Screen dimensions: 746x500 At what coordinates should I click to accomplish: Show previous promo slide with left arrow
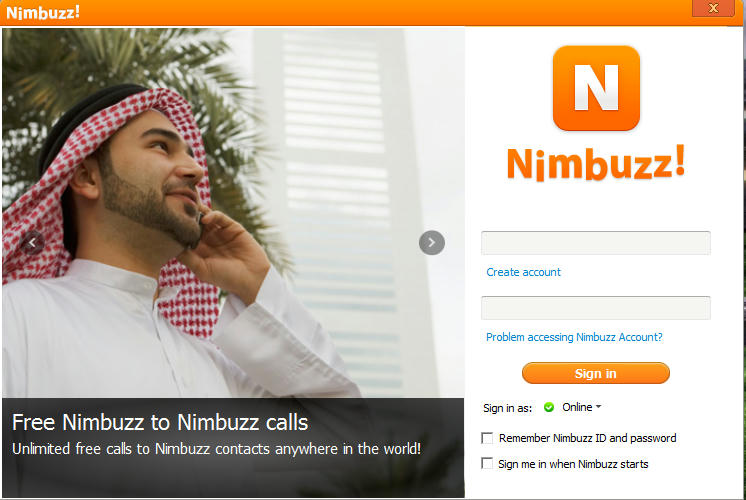coord(32,243)
